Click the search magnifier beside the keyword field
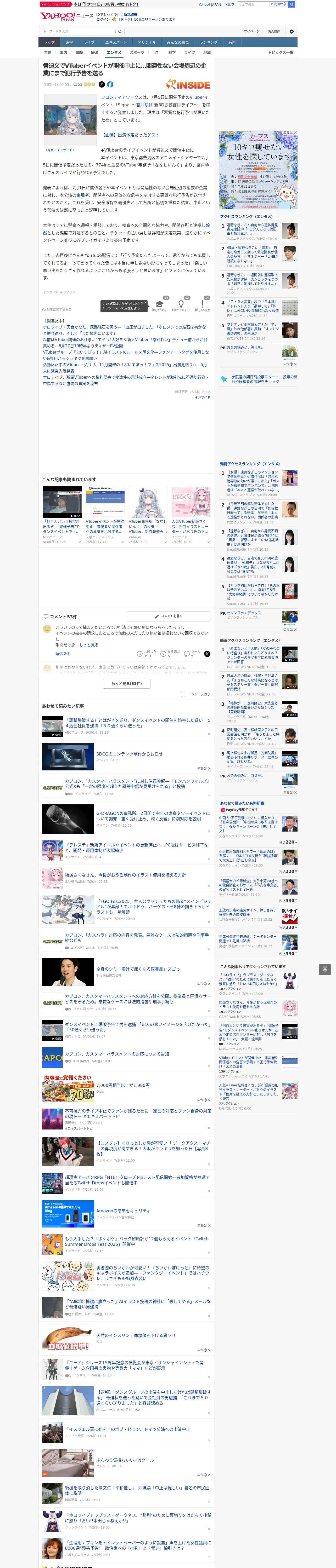The height and width of the screenshot is (1568, 336). 120,31
